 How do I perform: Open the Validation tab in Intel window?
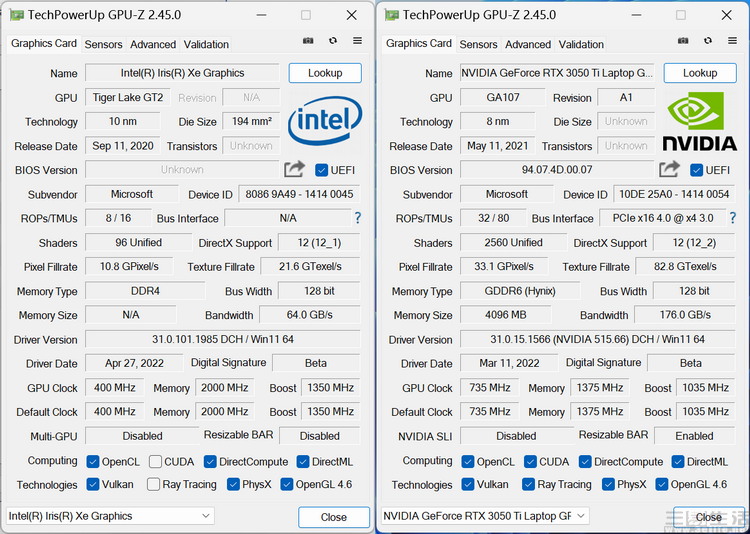tap(206, 44)
